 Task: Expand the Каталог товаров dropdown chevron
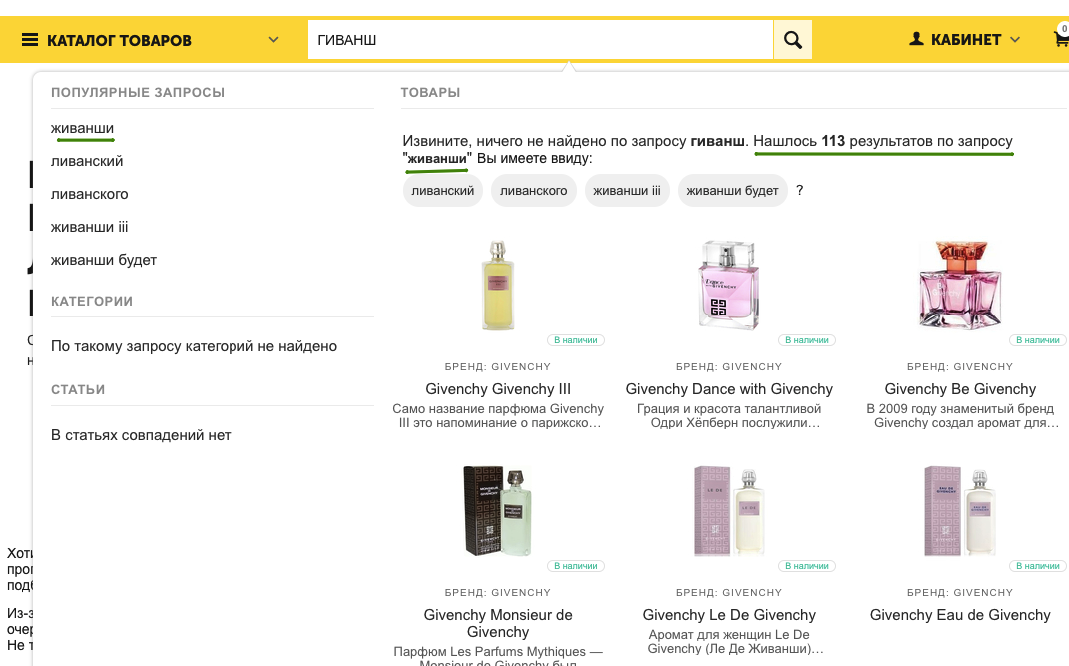(x=273, y=40)
